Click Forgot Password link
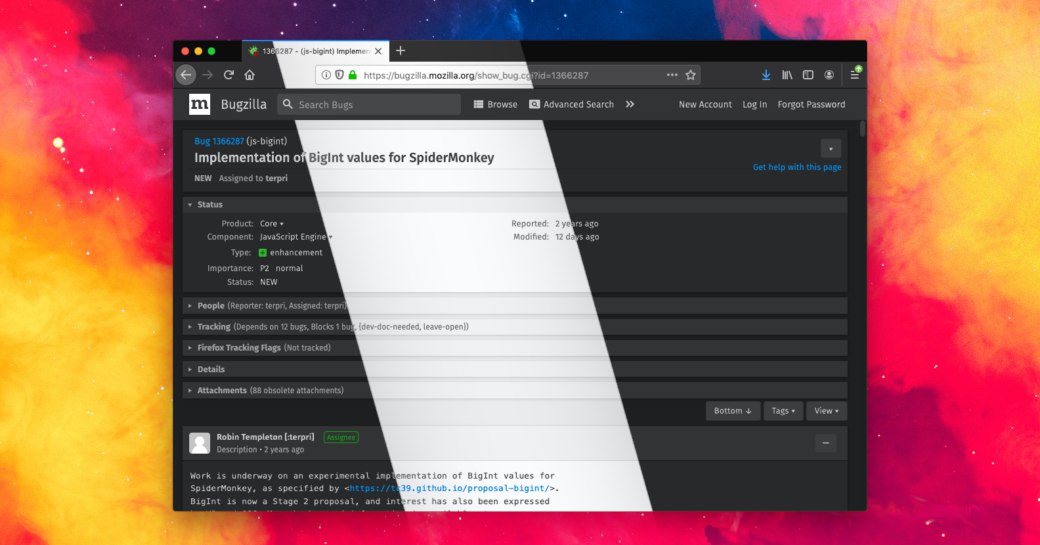 click(811, 104)
